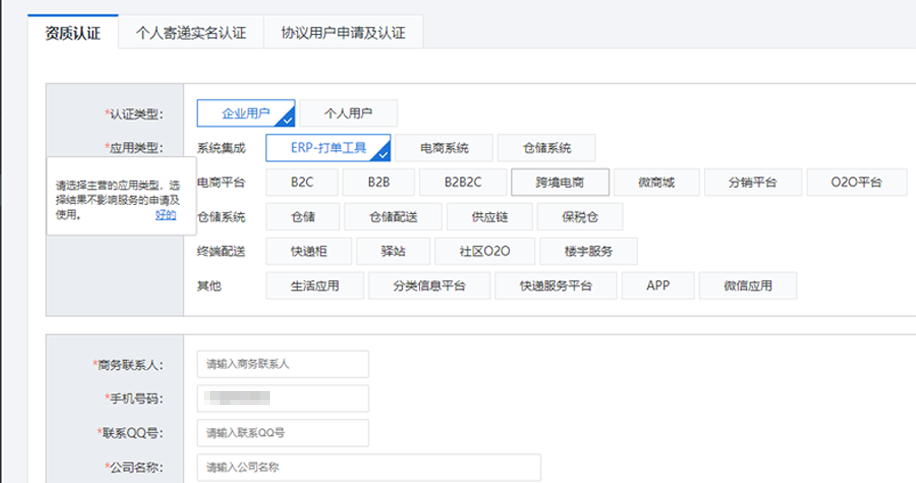The width and height of the screenshot is (916, 483).
Task: Click into the 联系QQ号 text field
Action: pos(283,433)
